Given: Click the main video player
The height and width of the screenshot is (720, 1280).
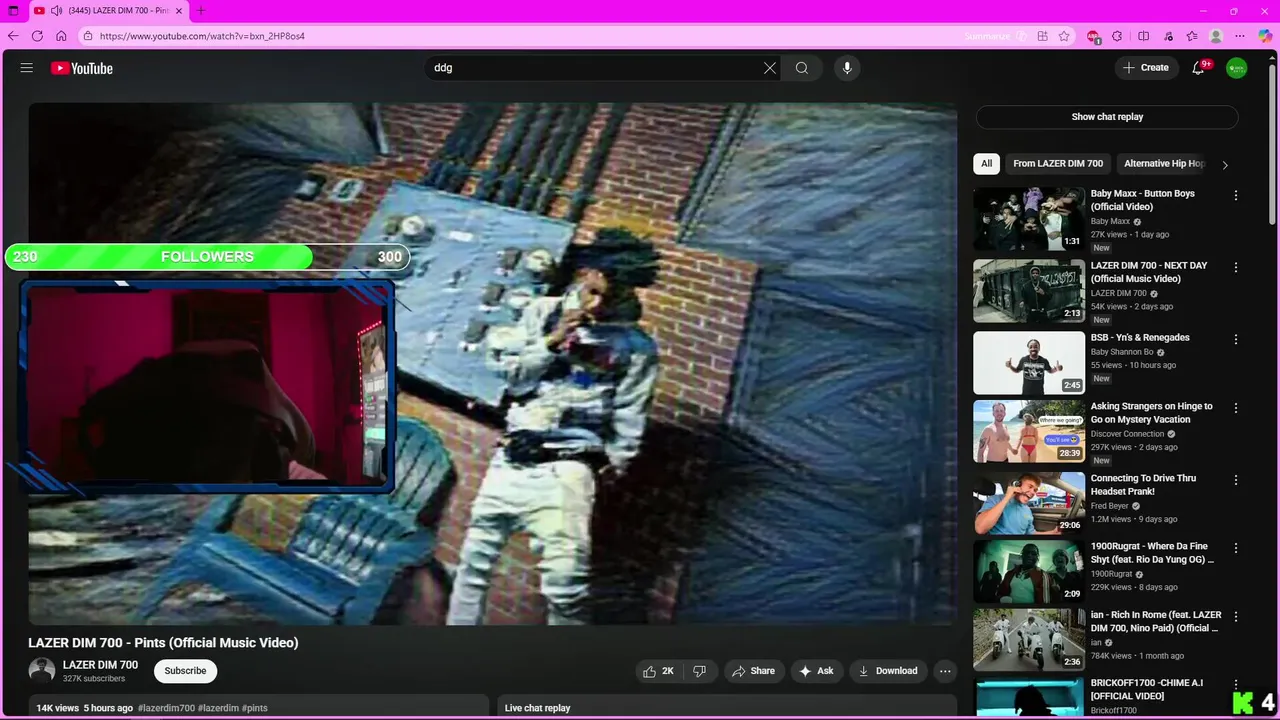Looking at the screenshot, I should coord(492,364).
